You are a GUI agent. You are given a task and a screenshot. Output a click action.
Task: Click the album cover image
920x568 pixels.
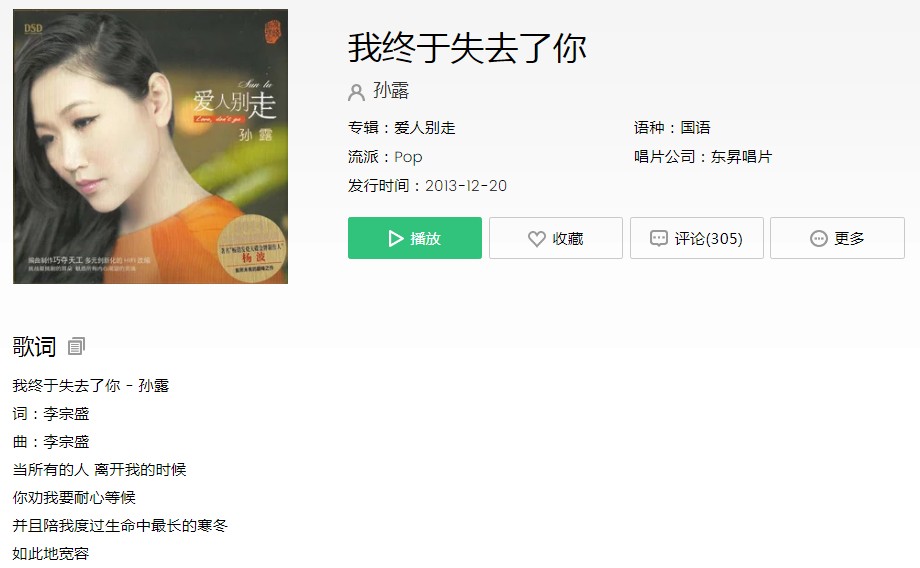click(150, 147)
